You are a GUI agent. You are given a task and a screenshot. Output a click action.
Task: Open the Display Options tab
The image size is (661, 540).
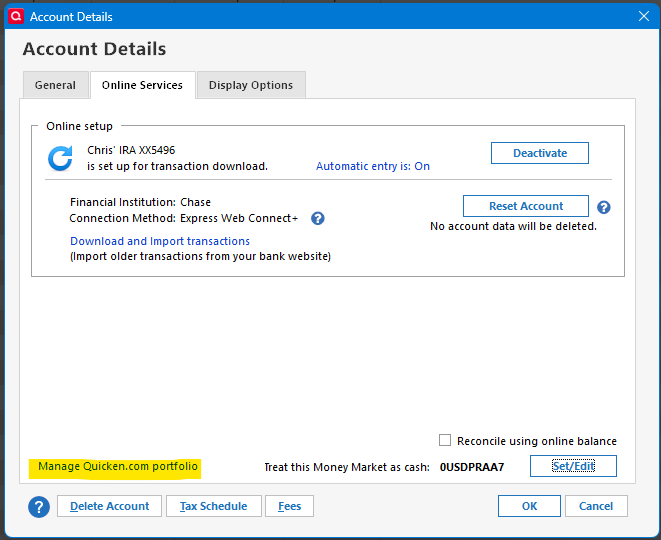point(251,85)
